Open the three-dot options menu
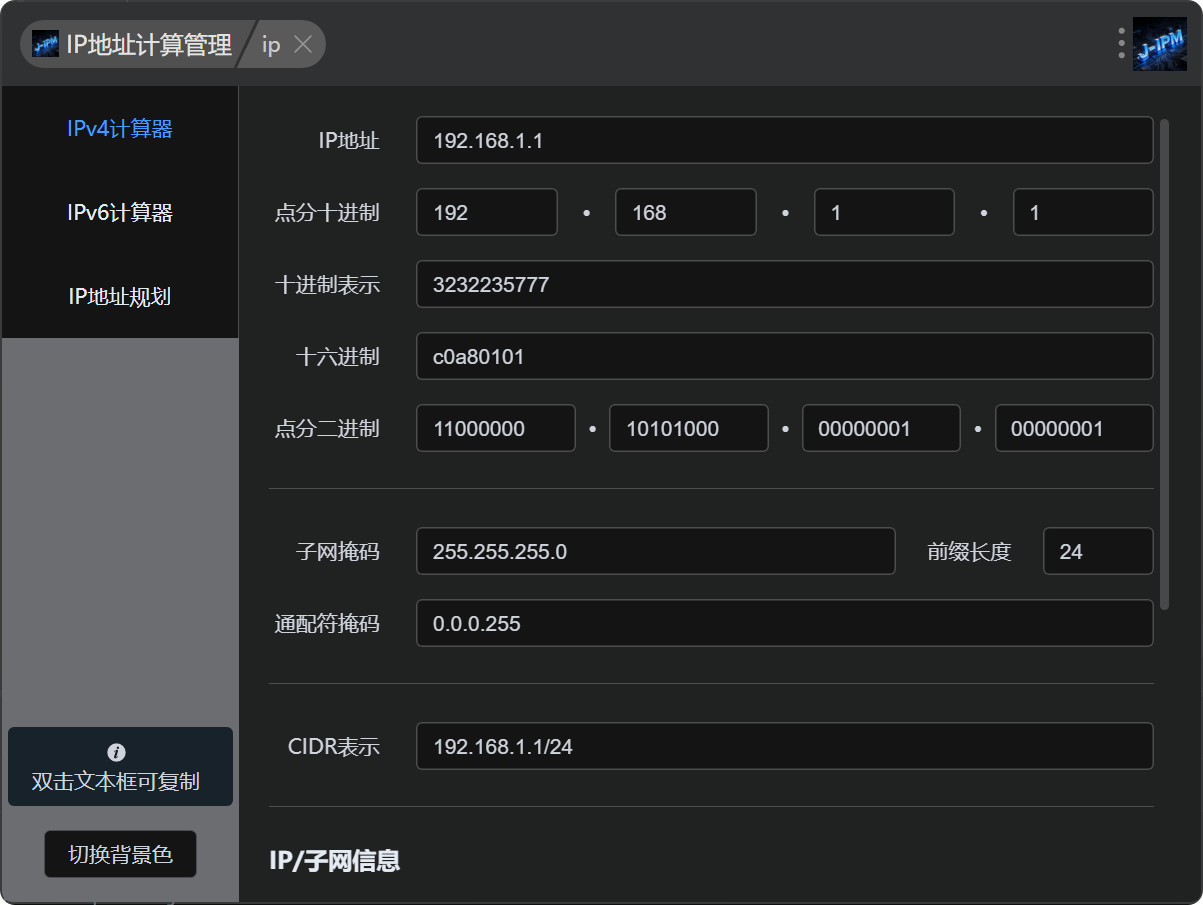The image size is (1203, 905). [1122, 44]
